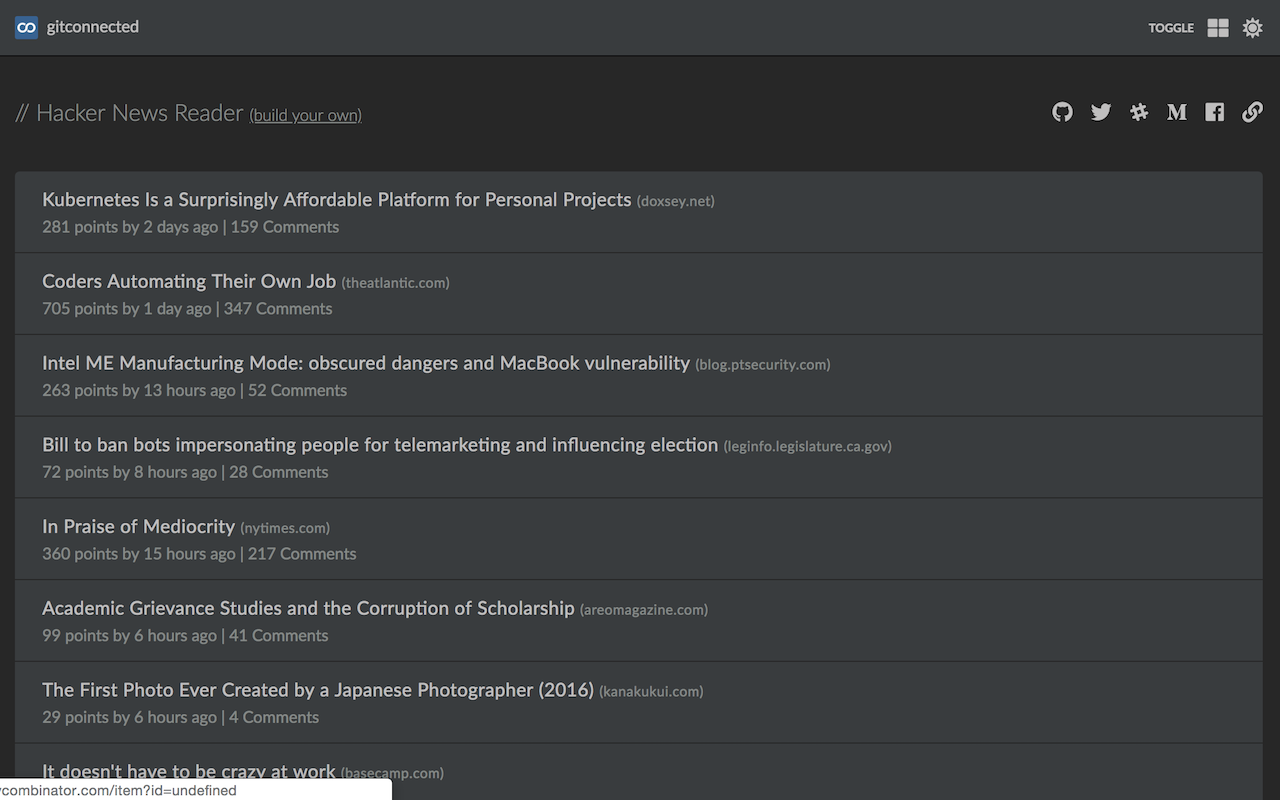Click the gitconnected brand name

point(93,27)
